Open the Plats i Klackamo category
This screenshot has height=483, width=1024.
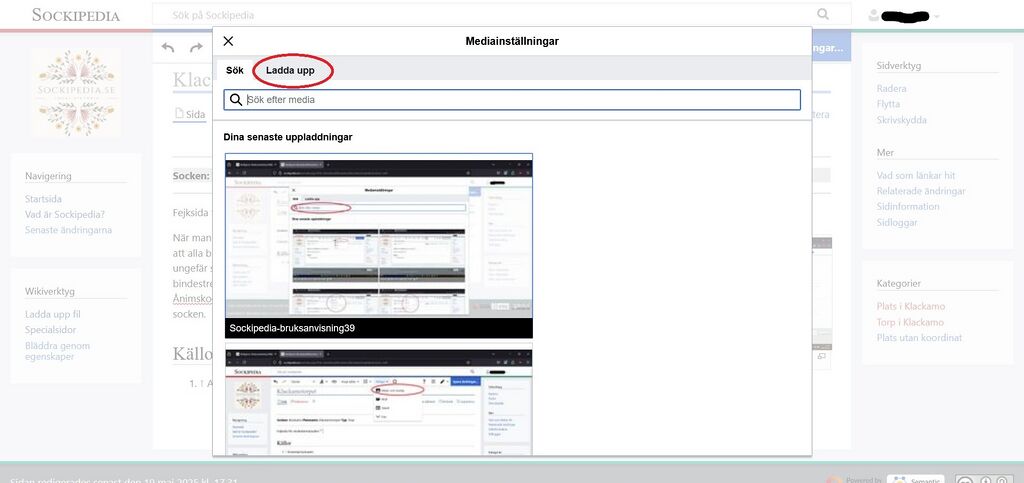click(910, 306)
